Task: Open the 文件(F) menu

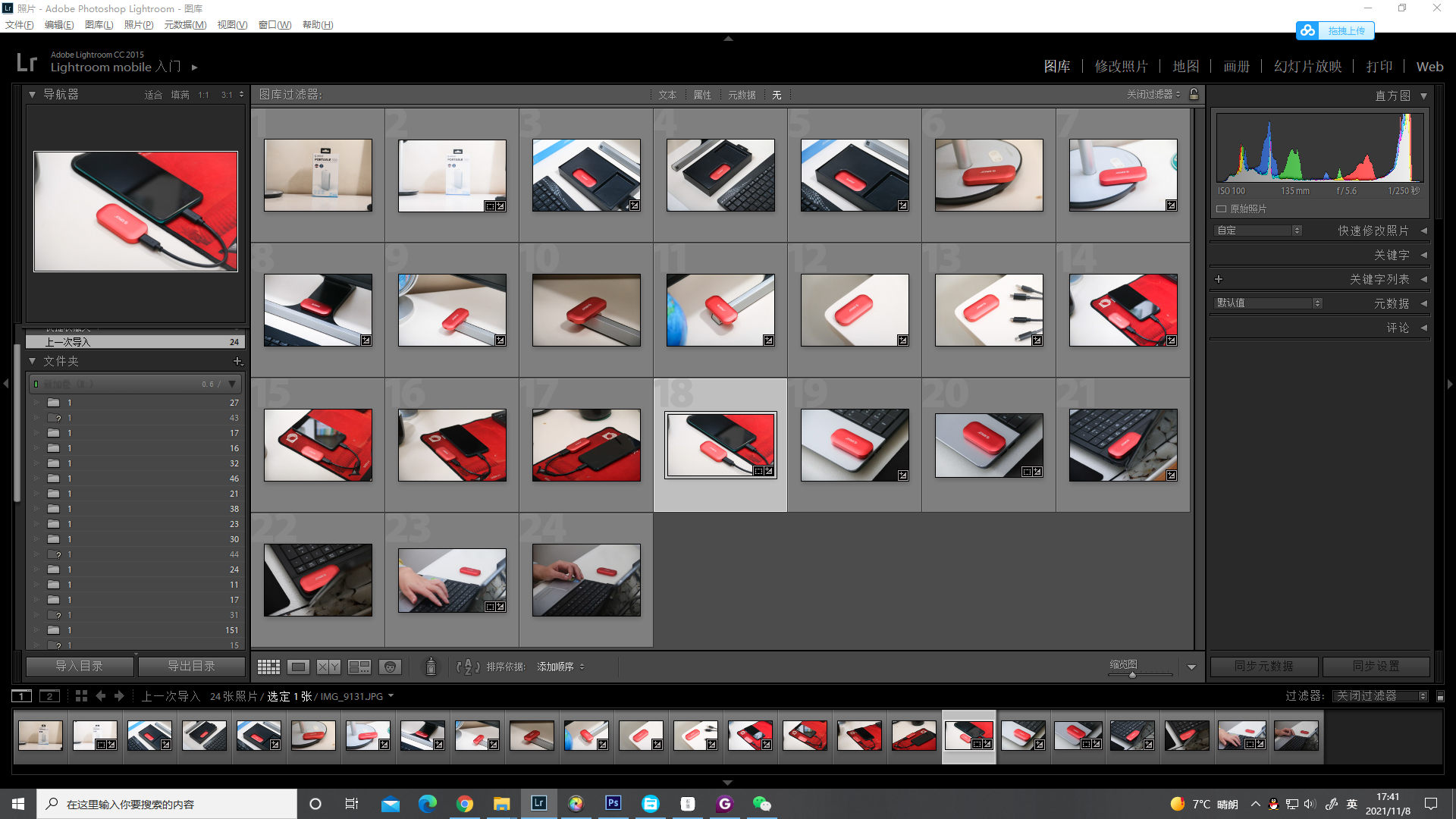Action: pos(20,25)
